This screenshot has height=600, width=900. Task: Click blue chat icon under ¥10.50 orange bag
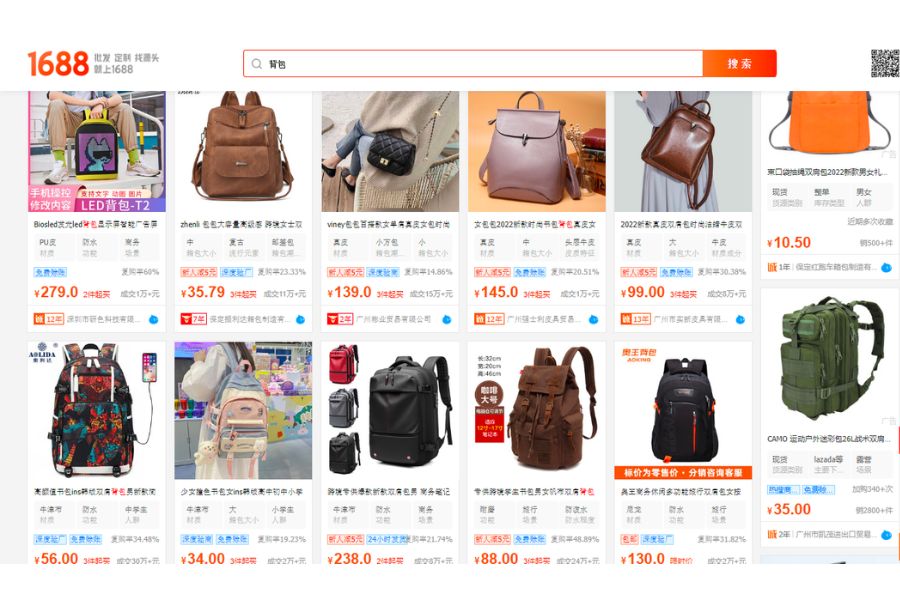[886, 268]
